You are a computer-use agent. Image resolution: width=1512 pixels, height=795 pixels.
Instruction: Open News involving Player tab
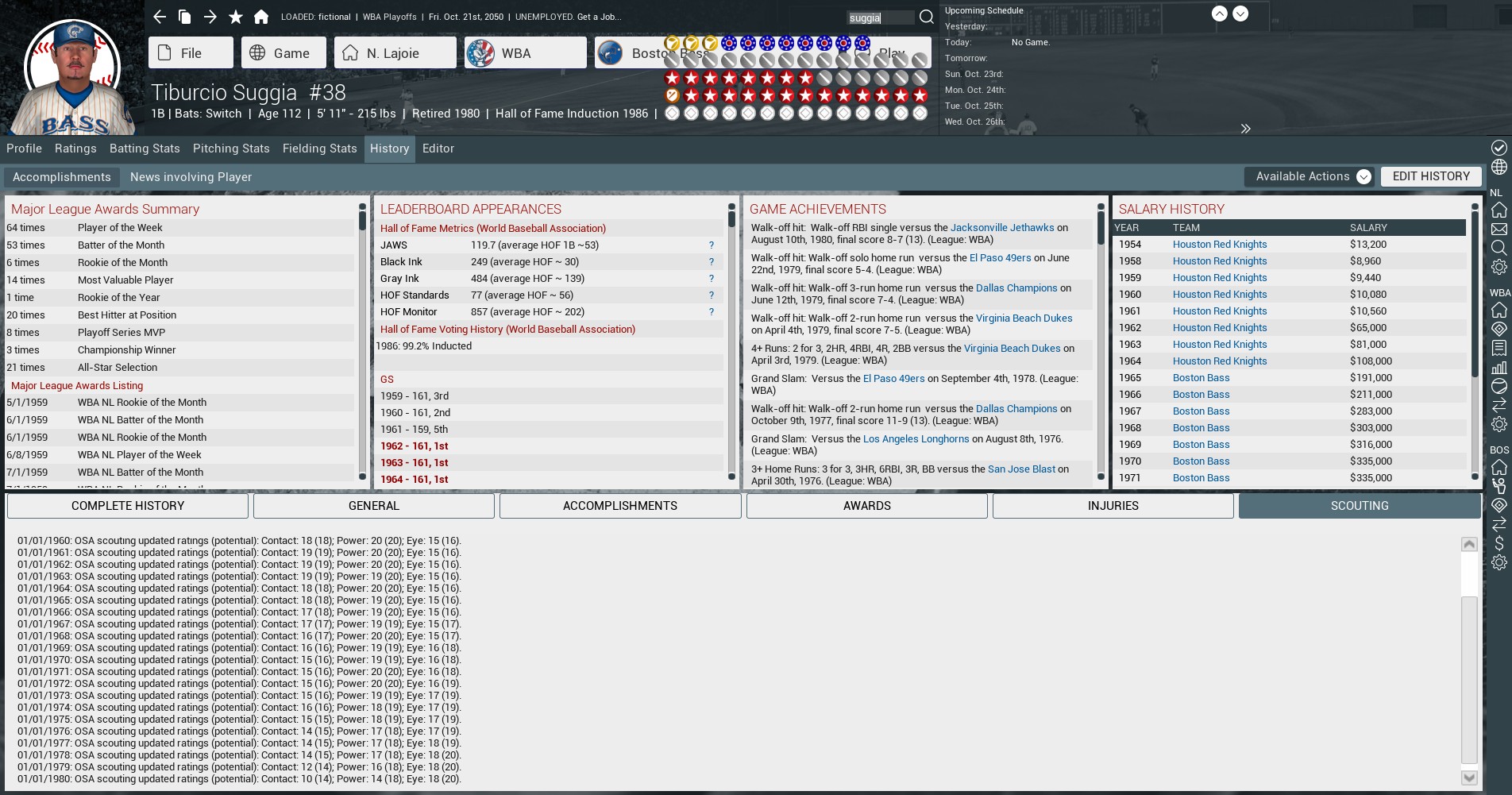click(191, 177)
